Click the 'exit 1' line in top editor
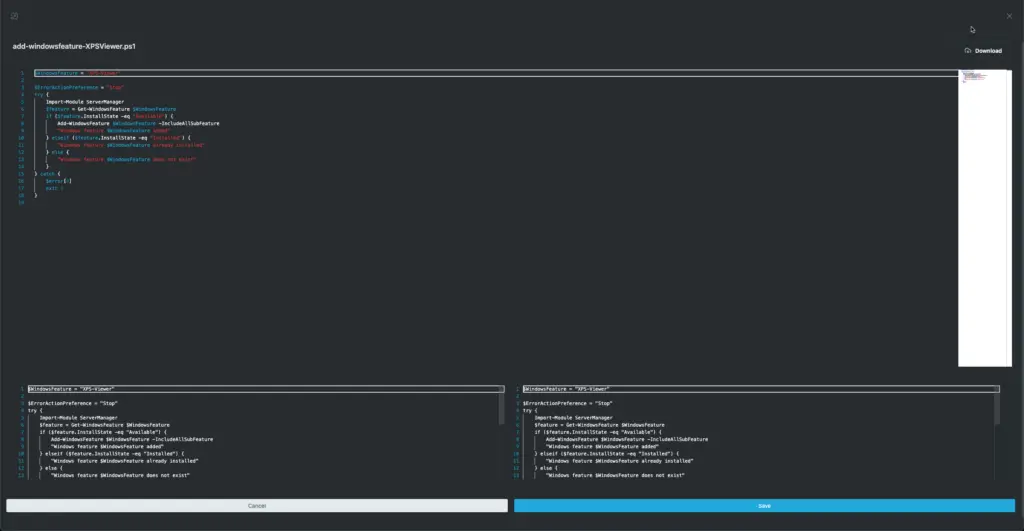 pyautogui.click(x=55, y=188)
